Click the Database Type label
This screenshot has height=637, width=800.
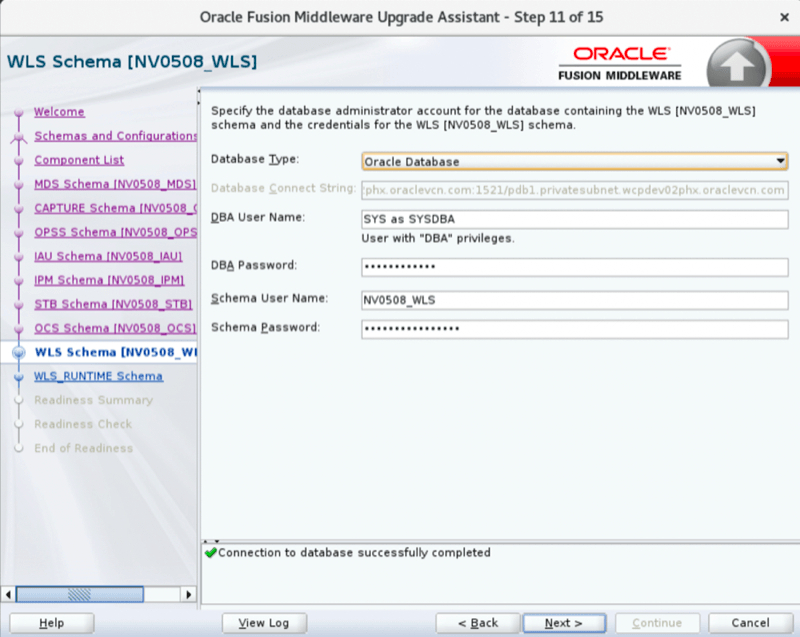255,159
